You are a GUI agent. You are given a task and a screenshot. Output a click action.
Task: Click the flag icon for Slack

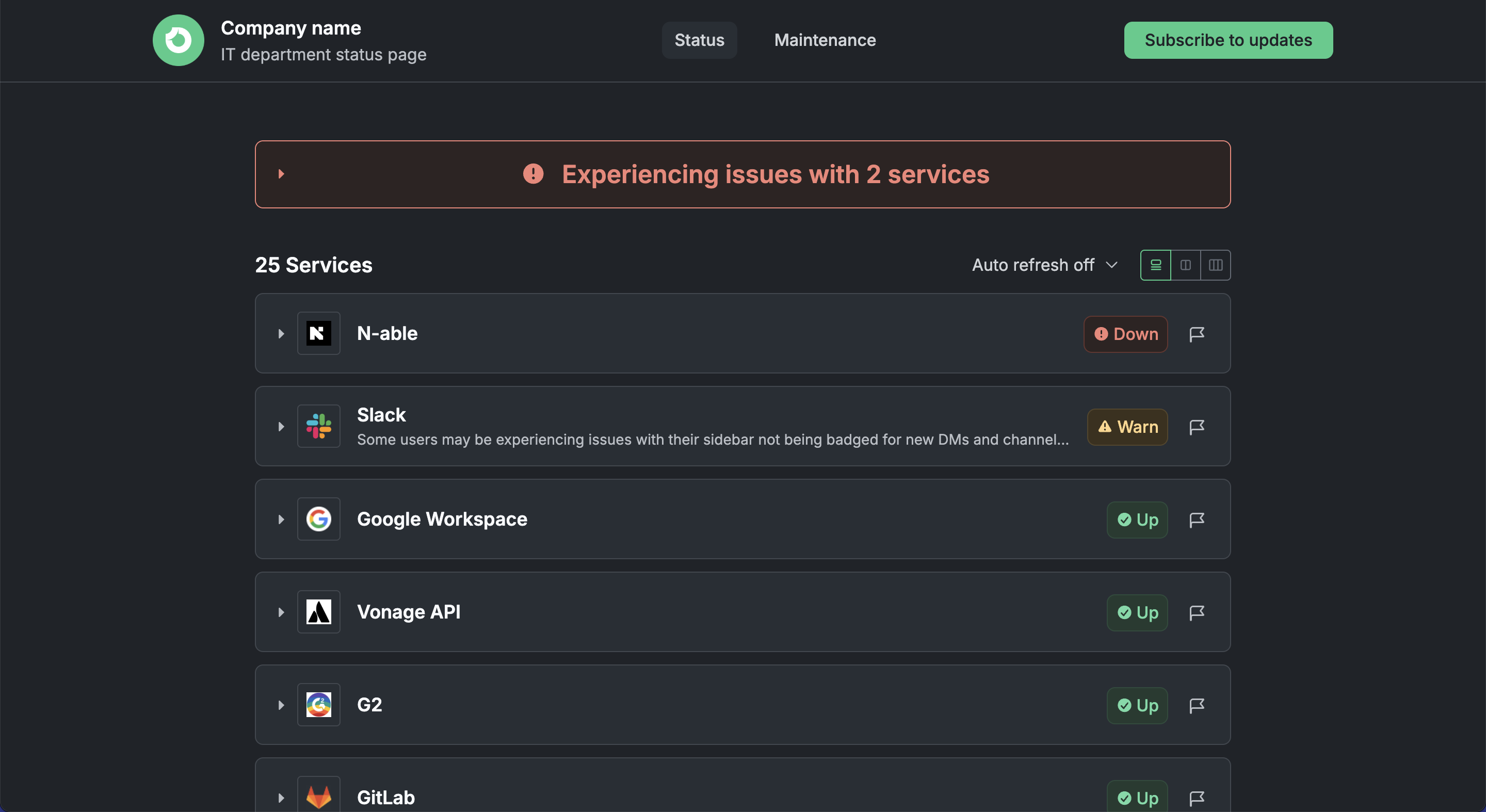point(1197,427)
